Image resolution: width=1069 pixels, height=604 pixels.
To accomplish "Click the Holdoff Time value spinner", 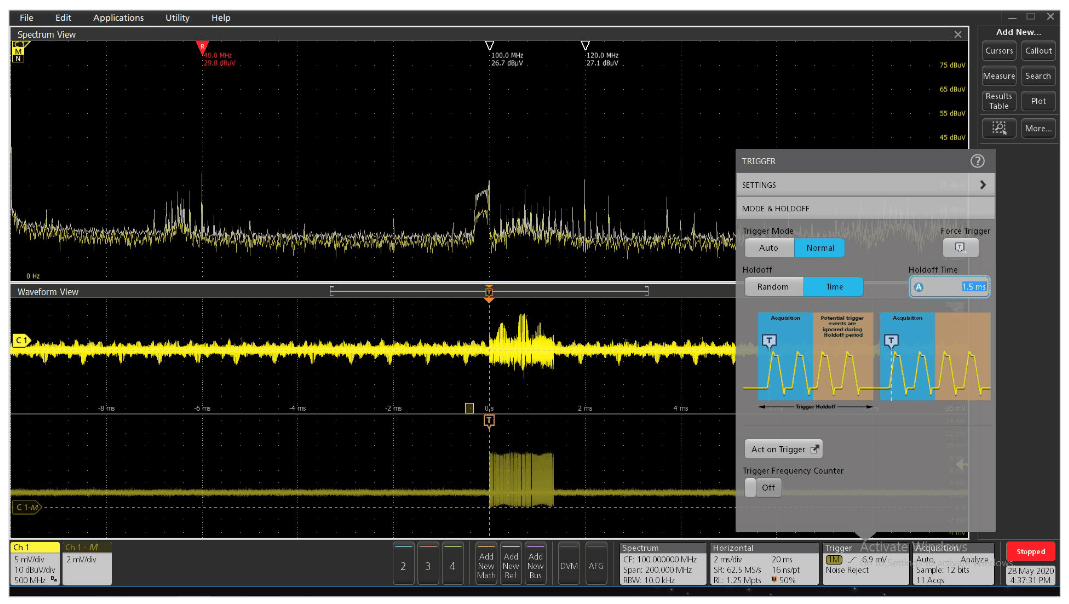I will 949,286.
